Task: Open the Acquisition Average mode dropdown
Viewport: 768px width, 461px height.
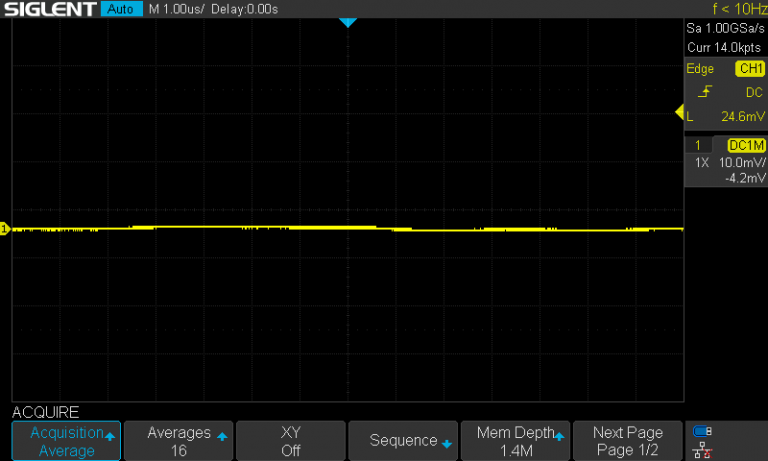Action: tap(66, 441)
